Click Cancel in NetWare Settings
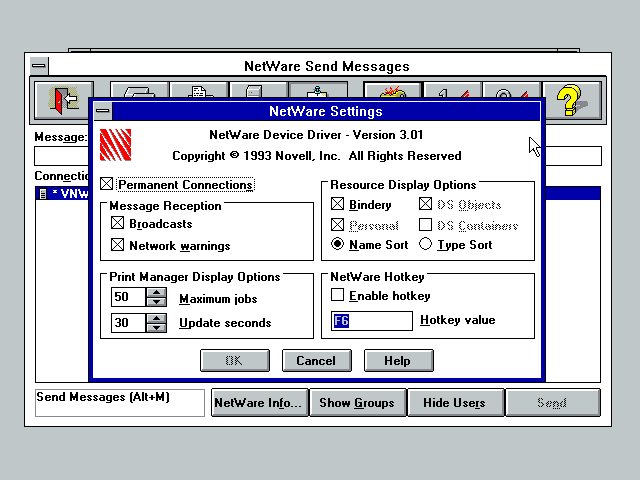Viewport: 640px width, 480px height. point(316,360)
